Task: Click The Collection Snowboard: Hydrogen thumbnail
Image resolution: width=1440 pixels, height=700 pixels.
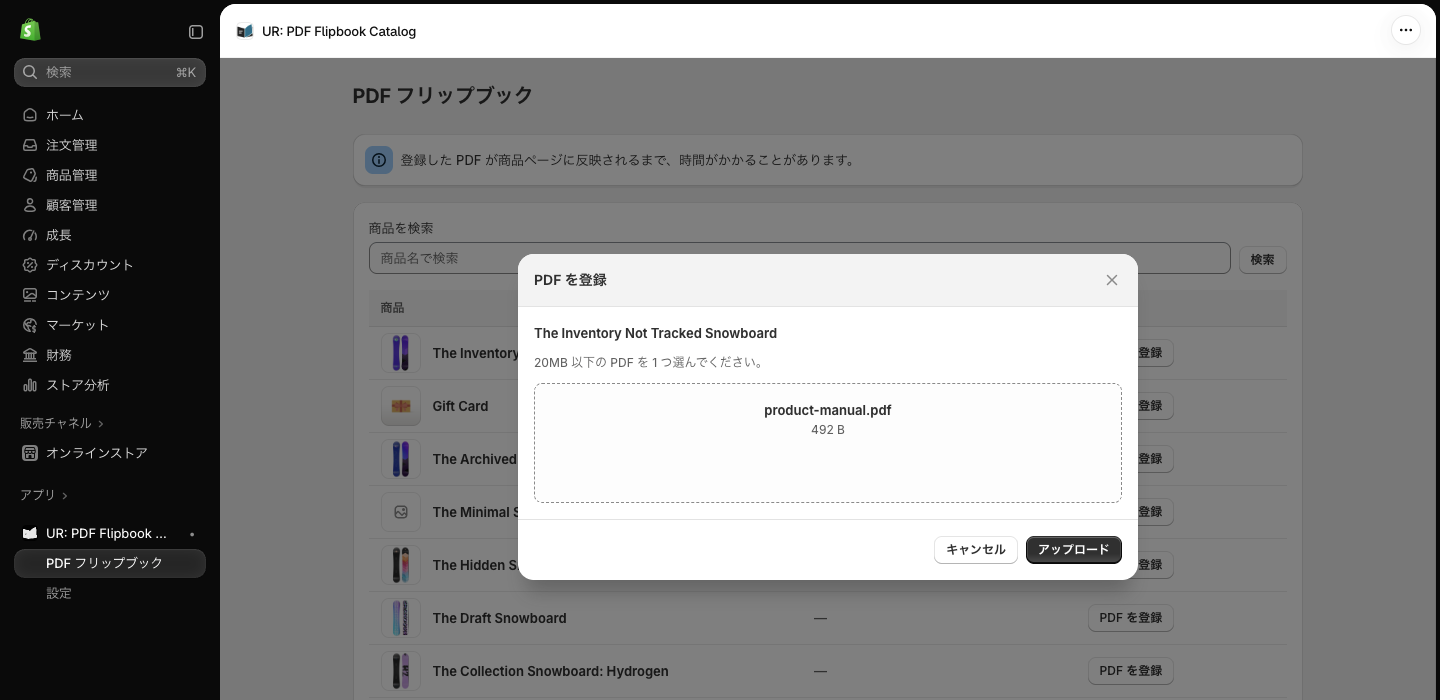Action: [401, 671]
